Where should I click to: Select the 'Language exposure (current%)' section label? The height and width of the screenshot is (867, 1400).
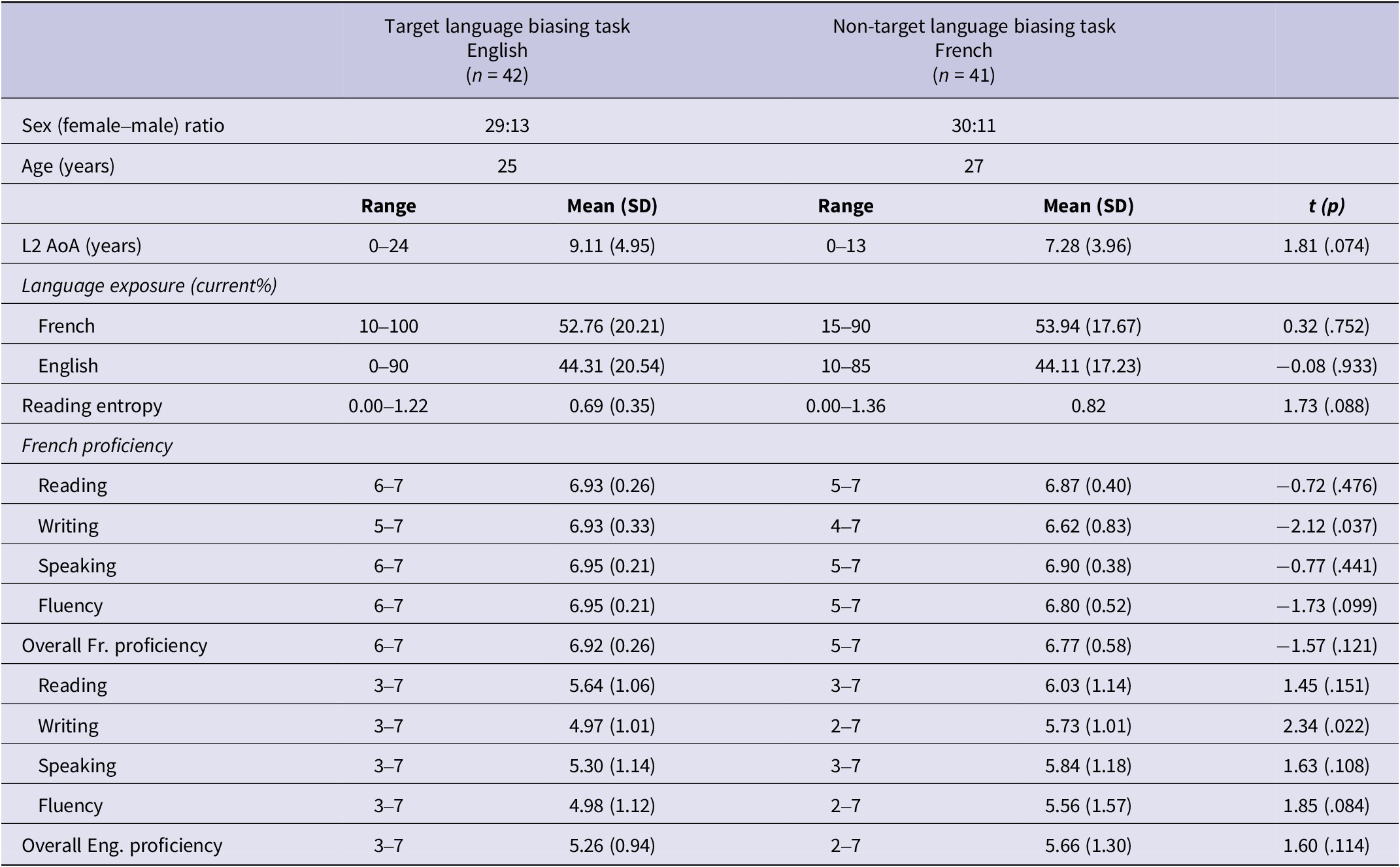(149, 286)
